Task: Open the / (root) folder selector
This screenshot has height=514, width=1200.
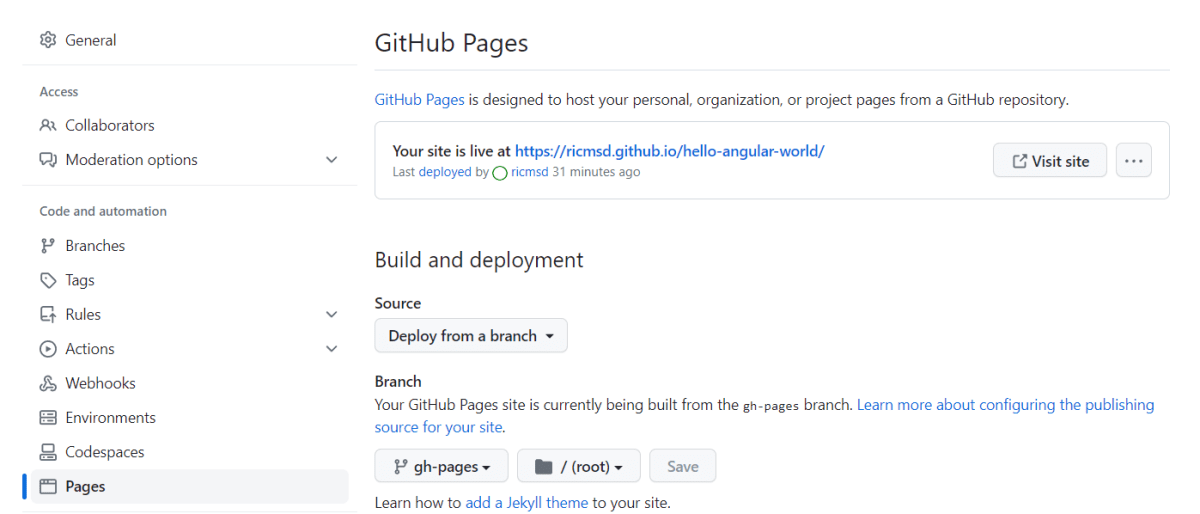Action: click(x=578, y=466)
